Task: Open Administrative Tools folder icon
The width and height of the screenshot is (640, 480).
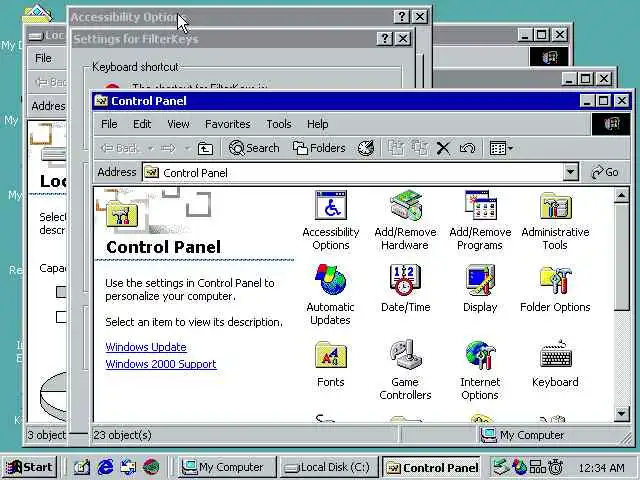Action: tap(555, 220)
